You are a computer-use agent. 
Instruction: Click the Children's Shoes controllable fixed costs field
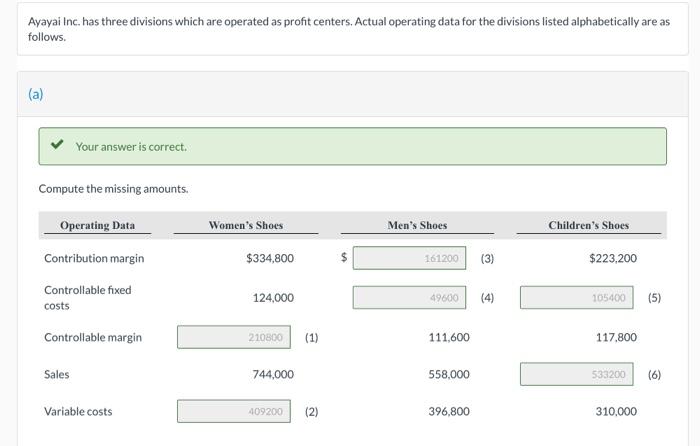point(576,297)
